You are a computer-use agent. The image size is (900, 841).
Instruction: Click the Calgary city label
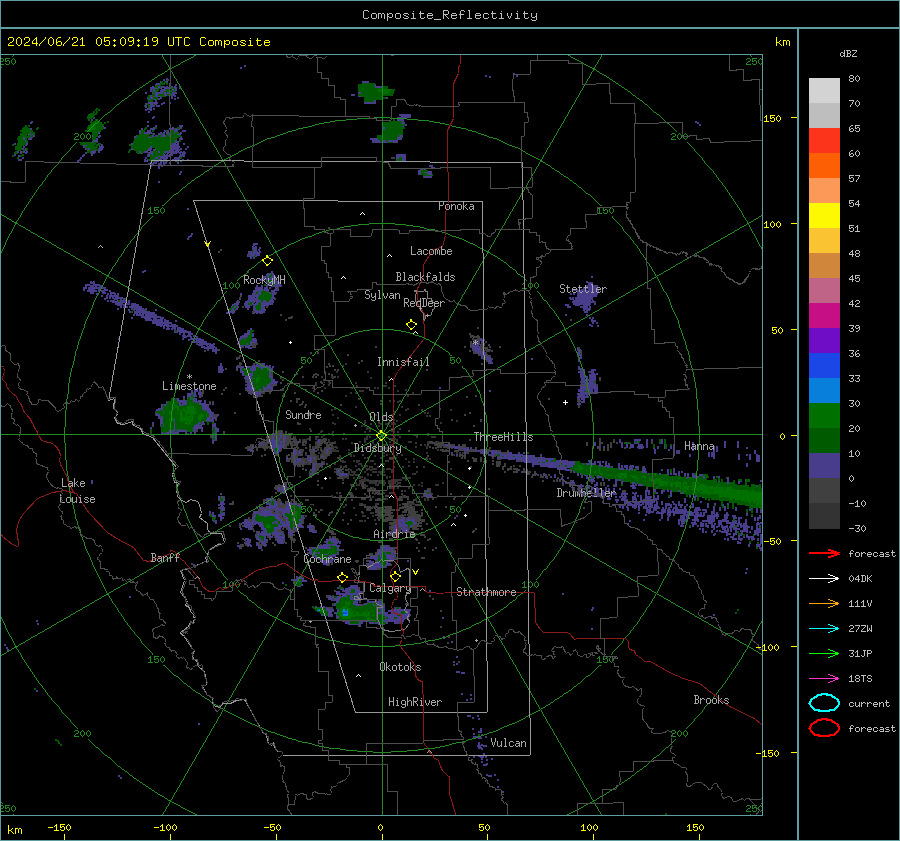[390, 588]
